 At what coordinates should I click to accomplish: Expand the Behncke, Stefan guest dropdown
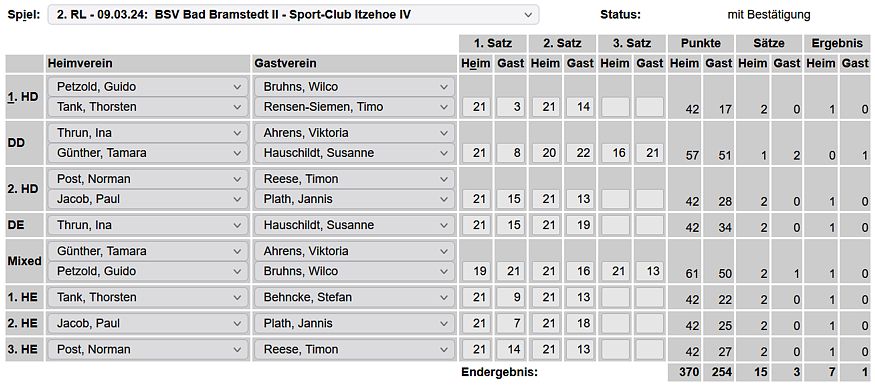pos(354,297)
